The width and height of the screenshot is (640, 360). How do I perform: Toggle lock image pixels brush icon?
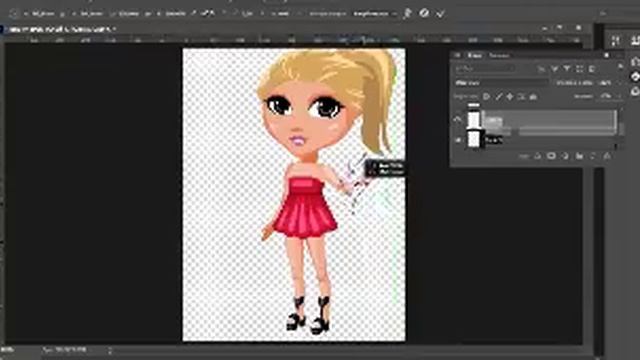[498, 97]
